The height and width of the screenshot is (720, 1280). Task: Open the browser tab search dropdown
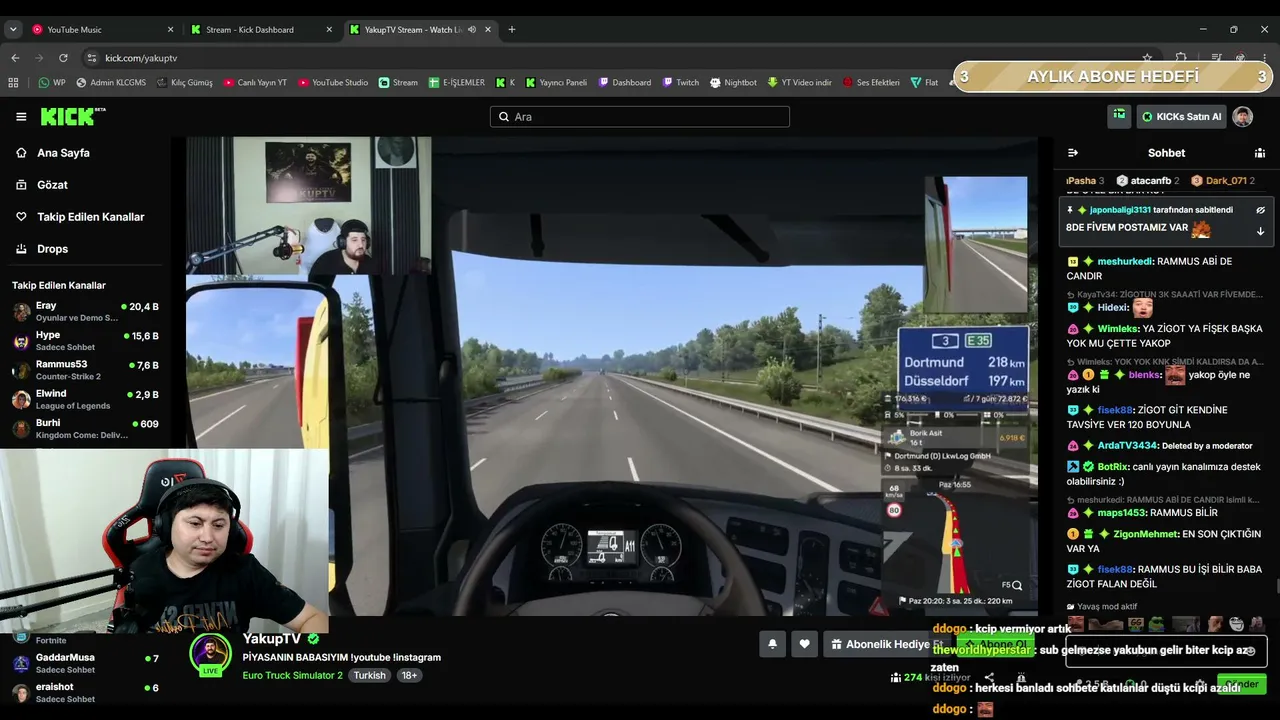click(13, 30)
